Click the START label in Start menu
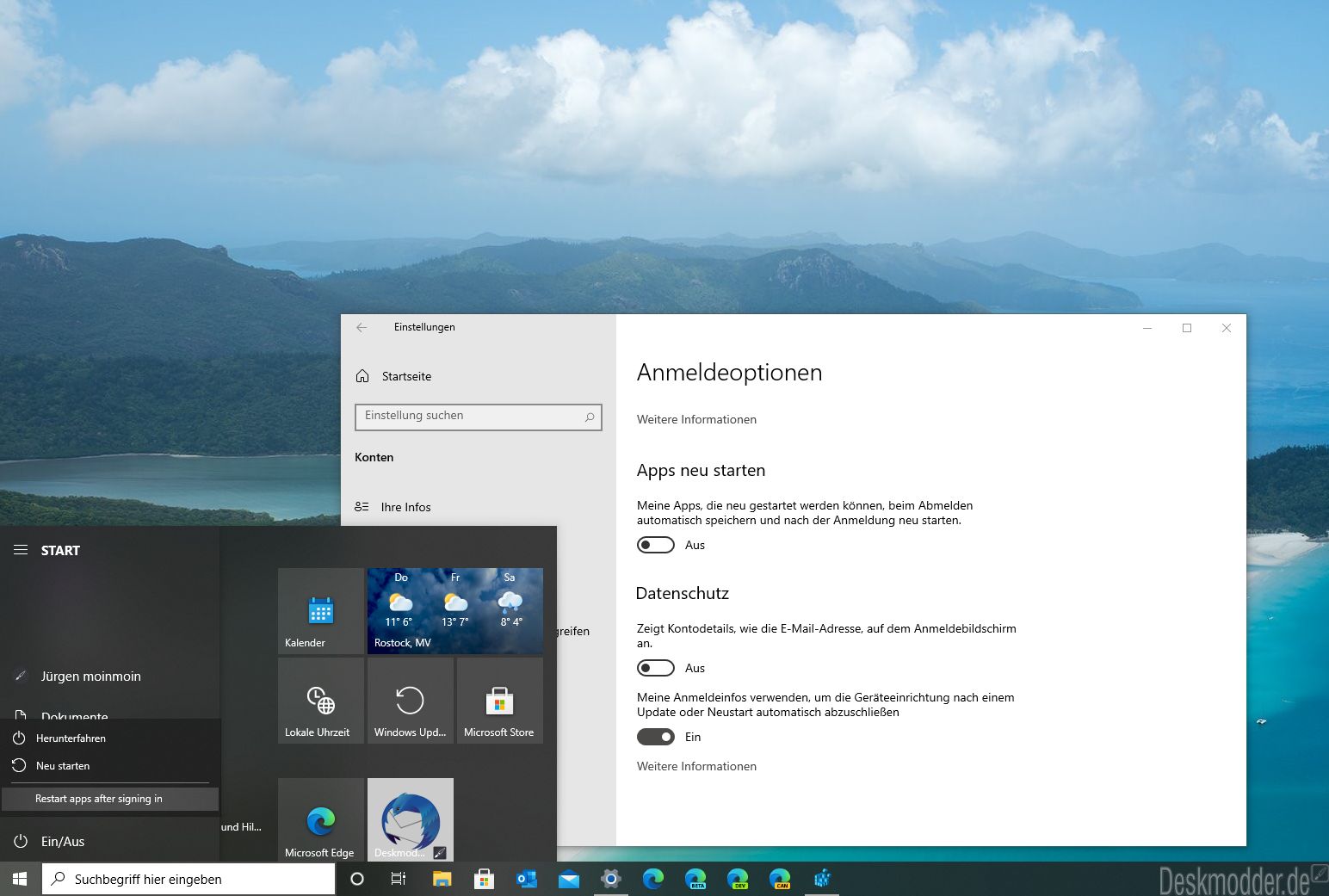 [60, 551]
